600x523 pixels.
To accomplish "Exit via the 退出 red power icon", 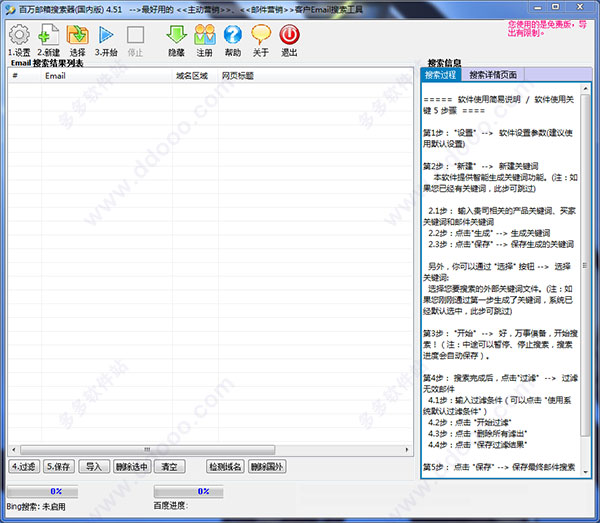I will (289, 35).
